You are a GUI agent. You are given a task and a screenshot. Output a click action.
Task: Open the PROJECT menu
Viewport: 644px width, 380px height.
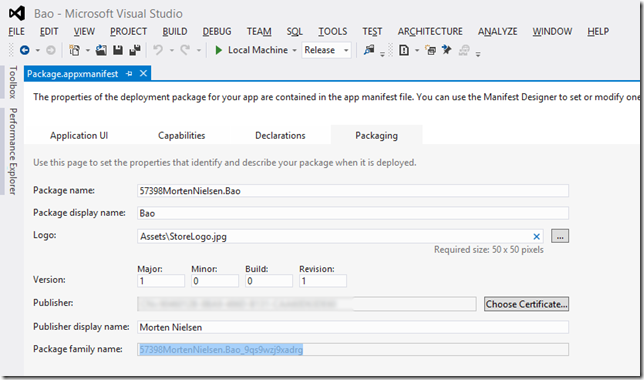(x=128, y=32)
